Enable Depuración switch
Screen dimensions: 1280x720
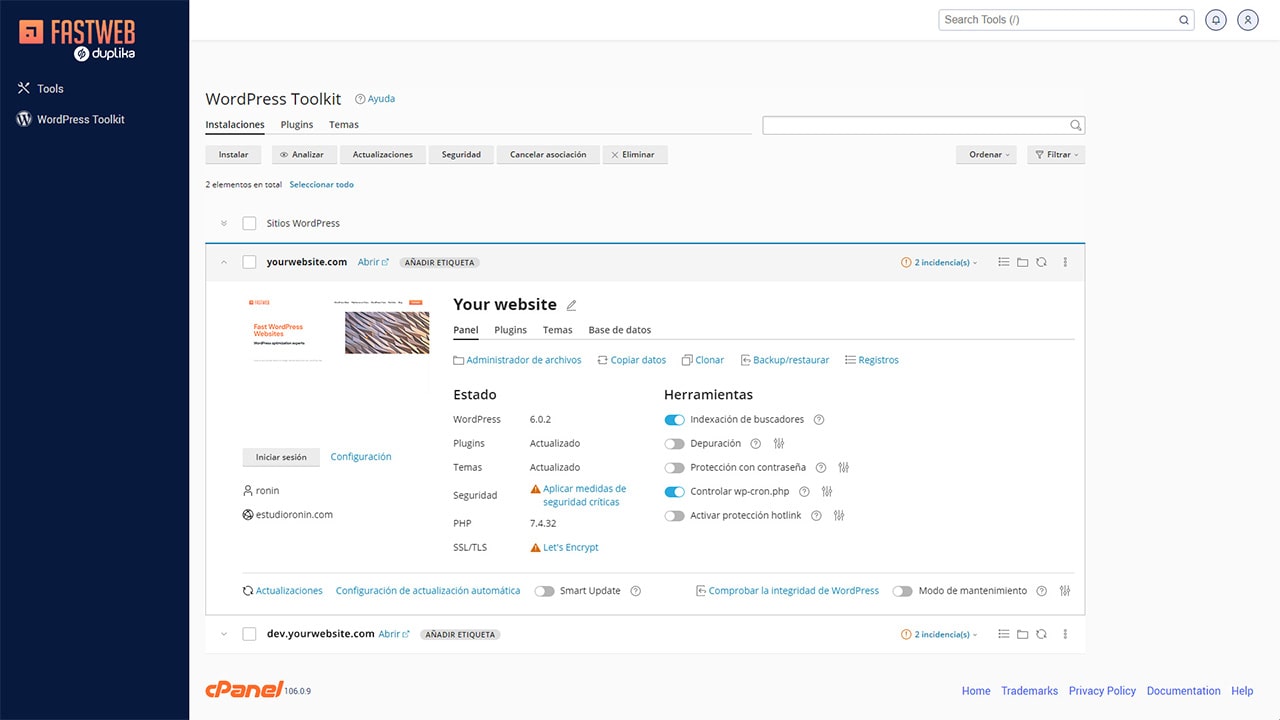coord(674,443)
